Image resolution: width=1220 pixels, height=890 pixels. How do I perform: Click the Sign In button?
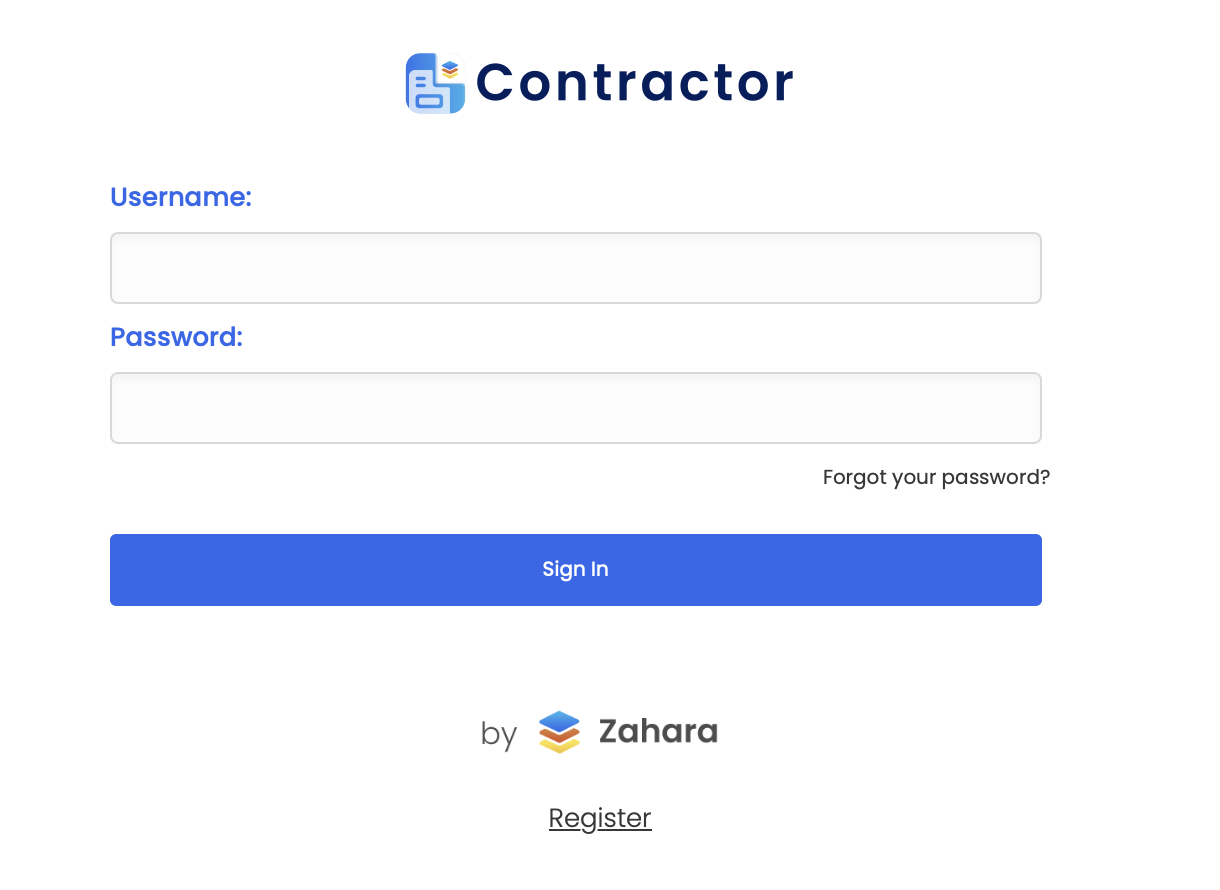pyautogui.click(x=576, y=569)
